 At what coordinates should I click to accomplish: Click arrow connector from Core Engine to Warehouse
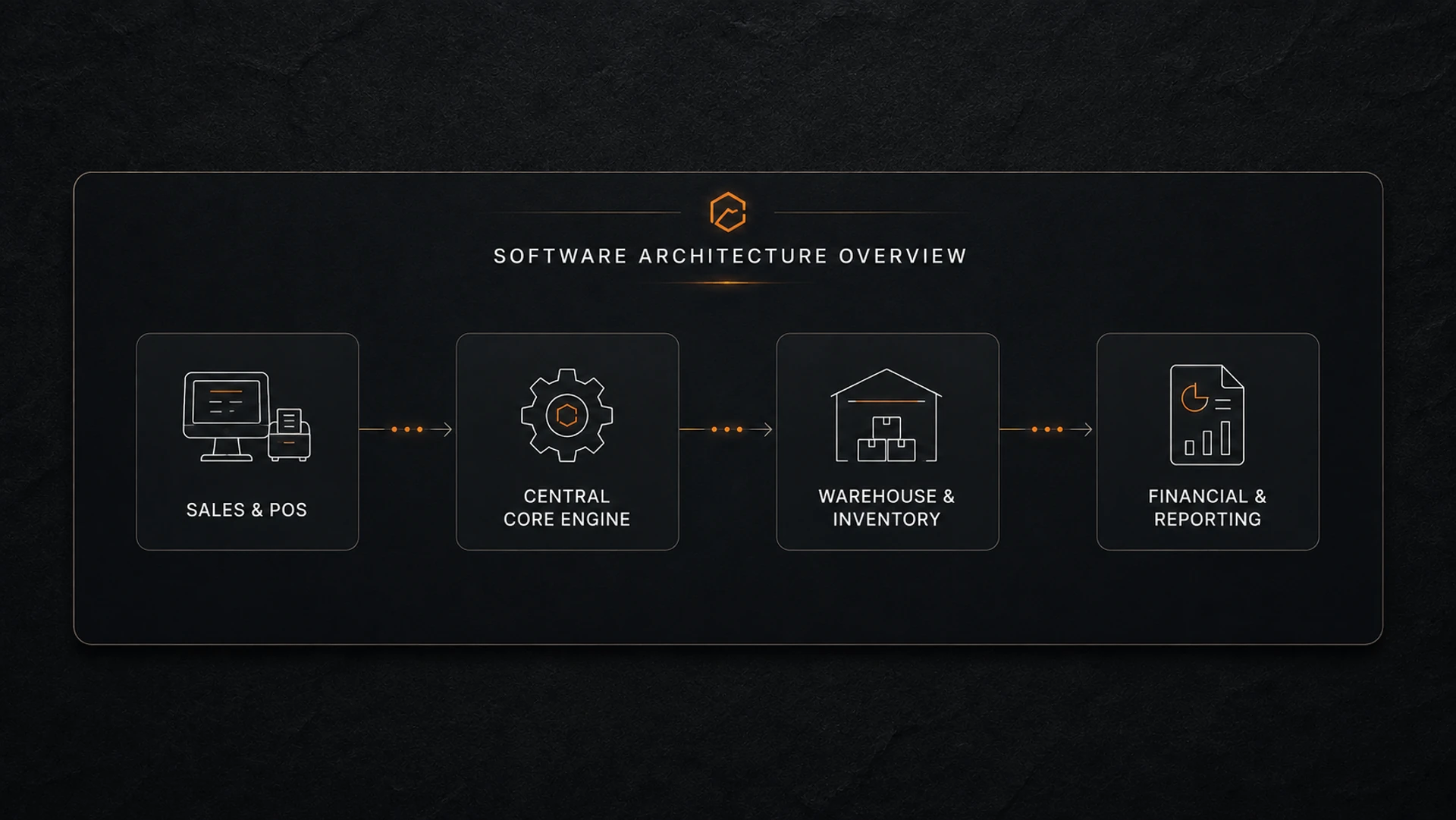726,429
